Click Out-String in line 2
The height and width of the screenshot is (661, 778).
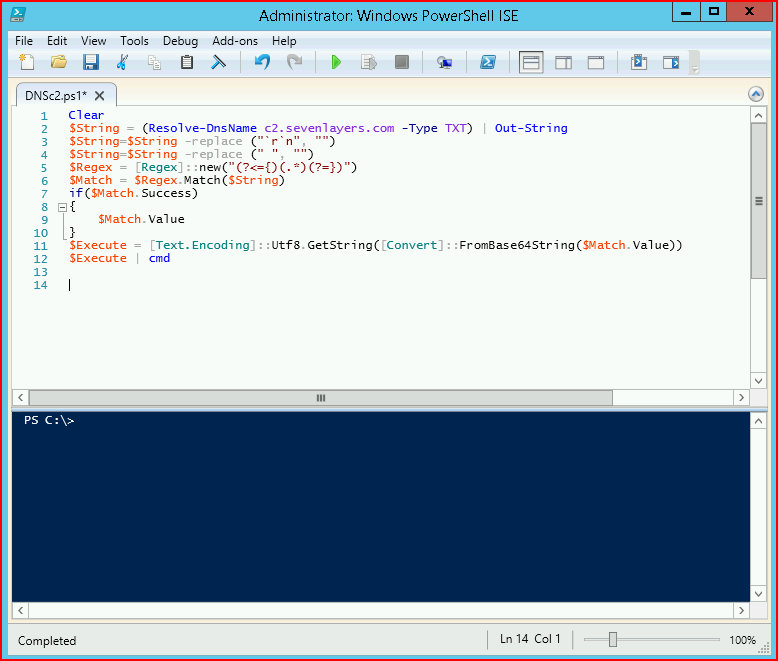tap(531, 128)
